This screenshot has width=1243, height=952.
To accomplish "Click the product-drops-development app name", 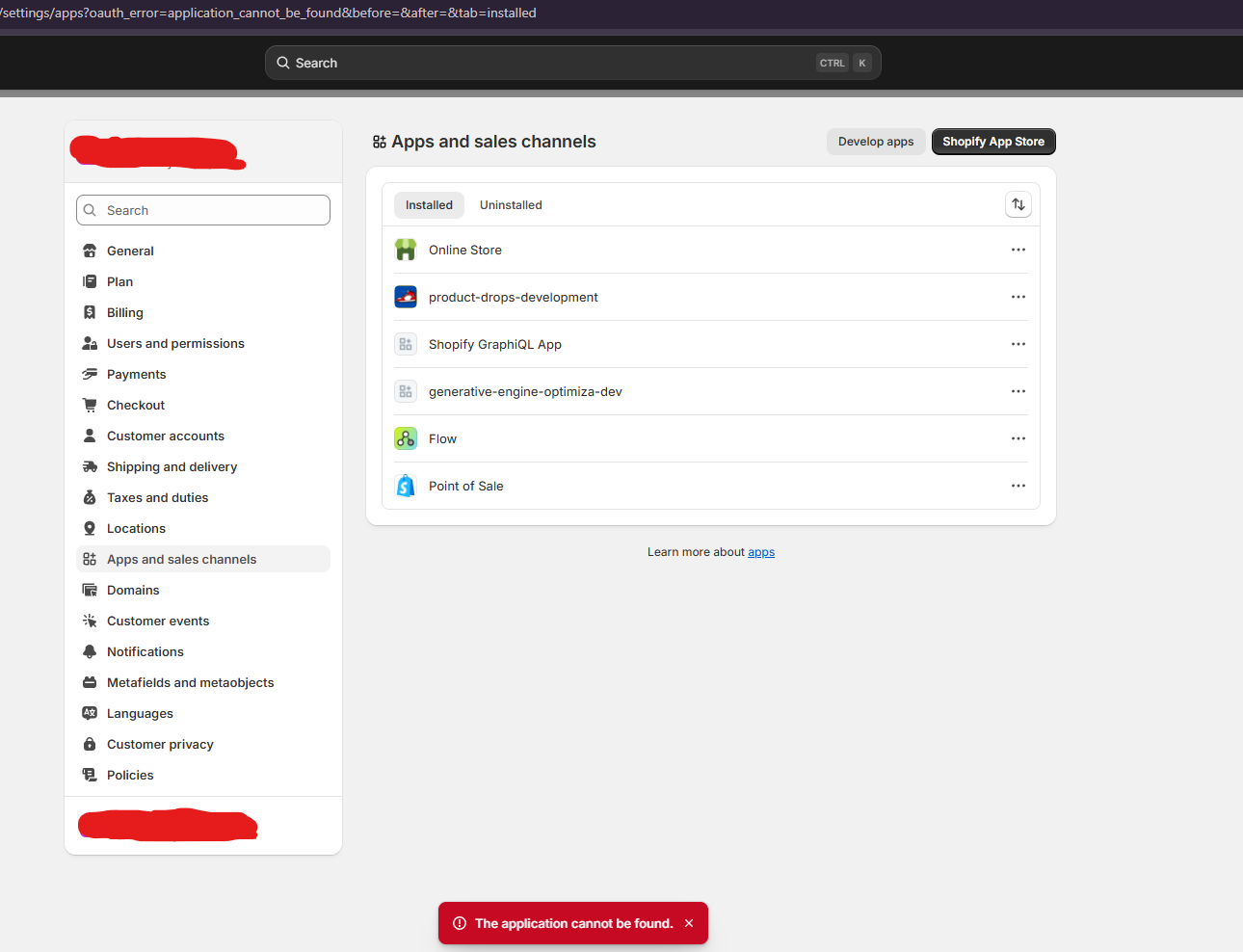I will pos(514,297).
